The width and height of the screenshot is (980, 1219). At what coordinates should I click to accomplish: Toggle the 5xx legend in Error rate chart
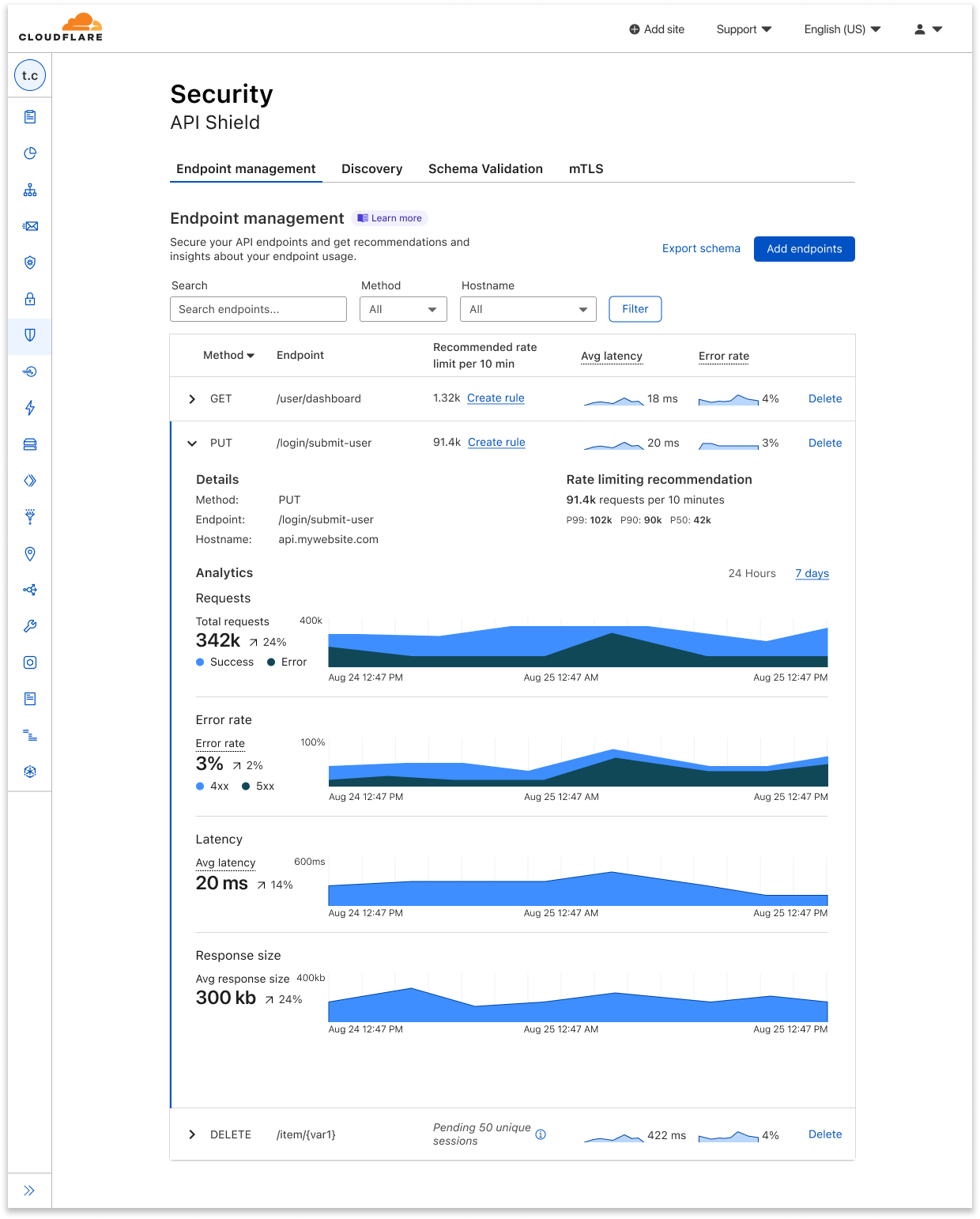tap(258, 787)
